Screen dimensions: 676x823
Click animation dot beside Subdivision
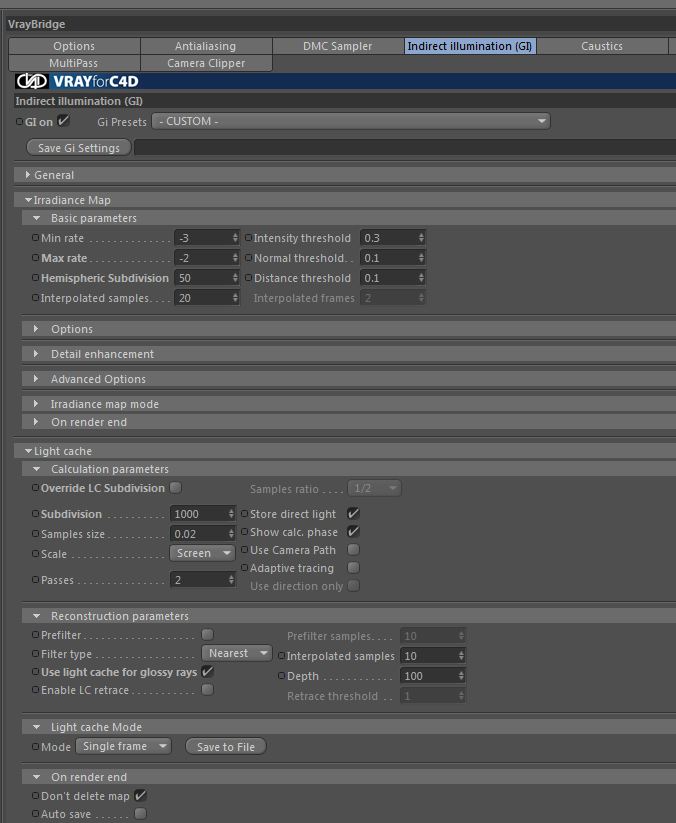[x=36, y=513]
